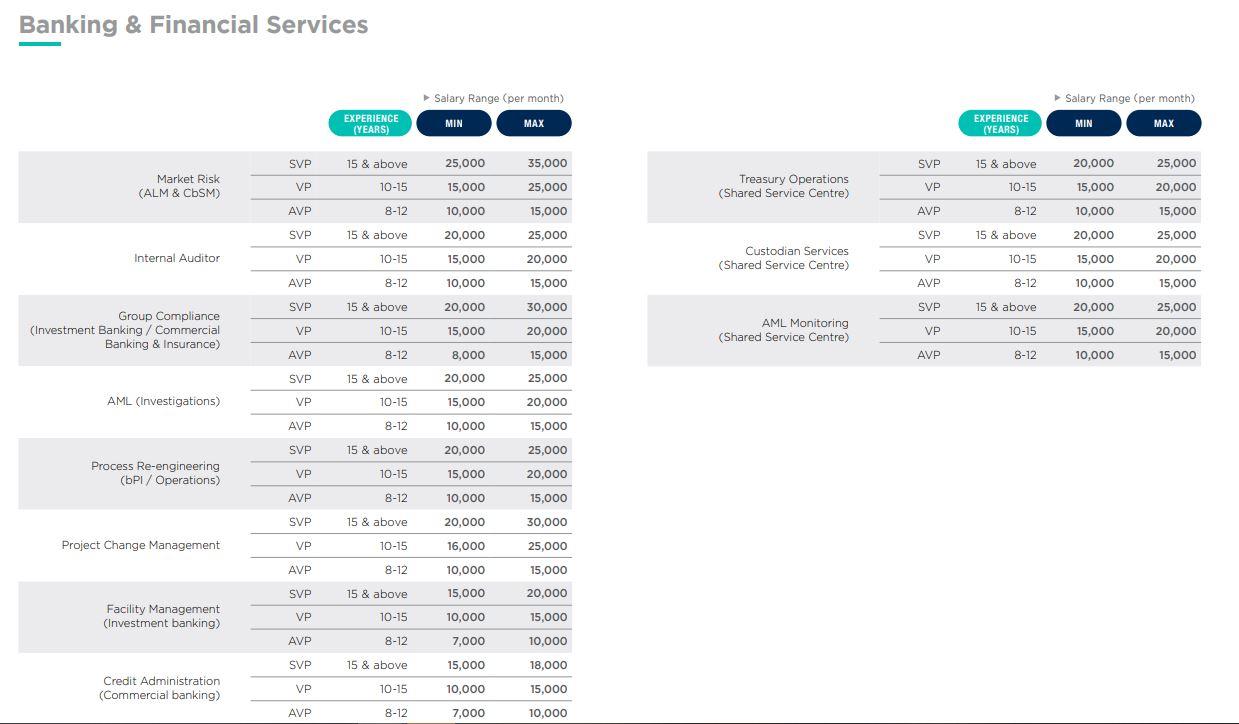Click the left table's EXPERIENCE (YEARS) header
The height and width of the screenshot is (724, 1239).
(x=371, y=123)
